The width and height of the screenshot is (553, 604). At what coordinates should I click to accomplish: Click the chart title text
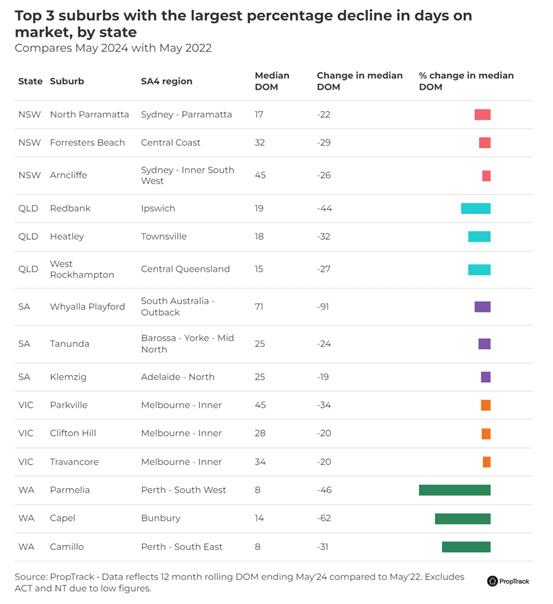tap(243, 23)
